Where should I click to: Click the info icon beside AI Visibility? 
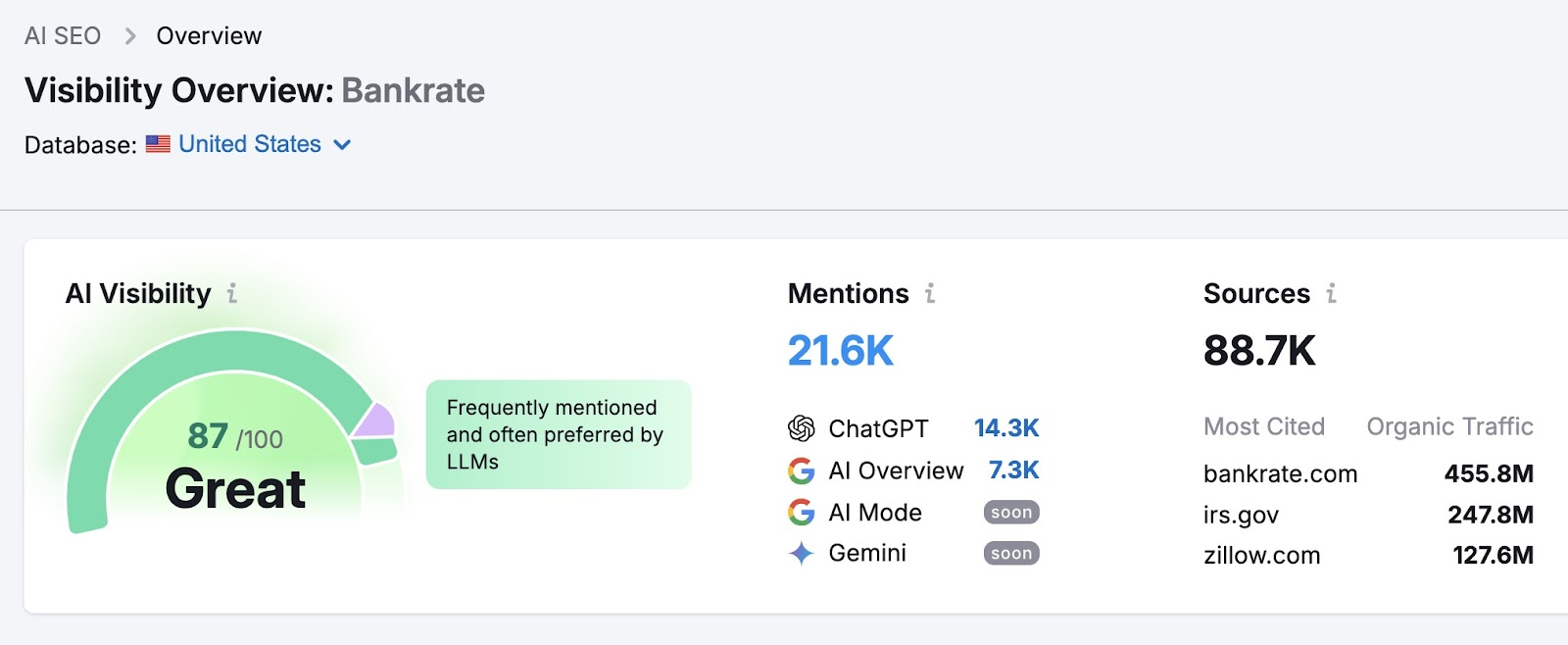coord(232,293)
